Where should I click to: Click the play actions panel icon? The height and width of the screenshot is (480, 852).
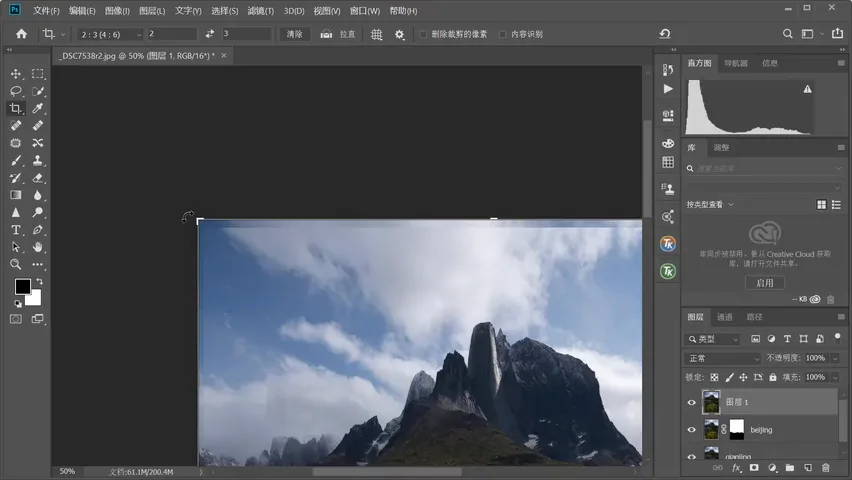(x=668, y=89)
